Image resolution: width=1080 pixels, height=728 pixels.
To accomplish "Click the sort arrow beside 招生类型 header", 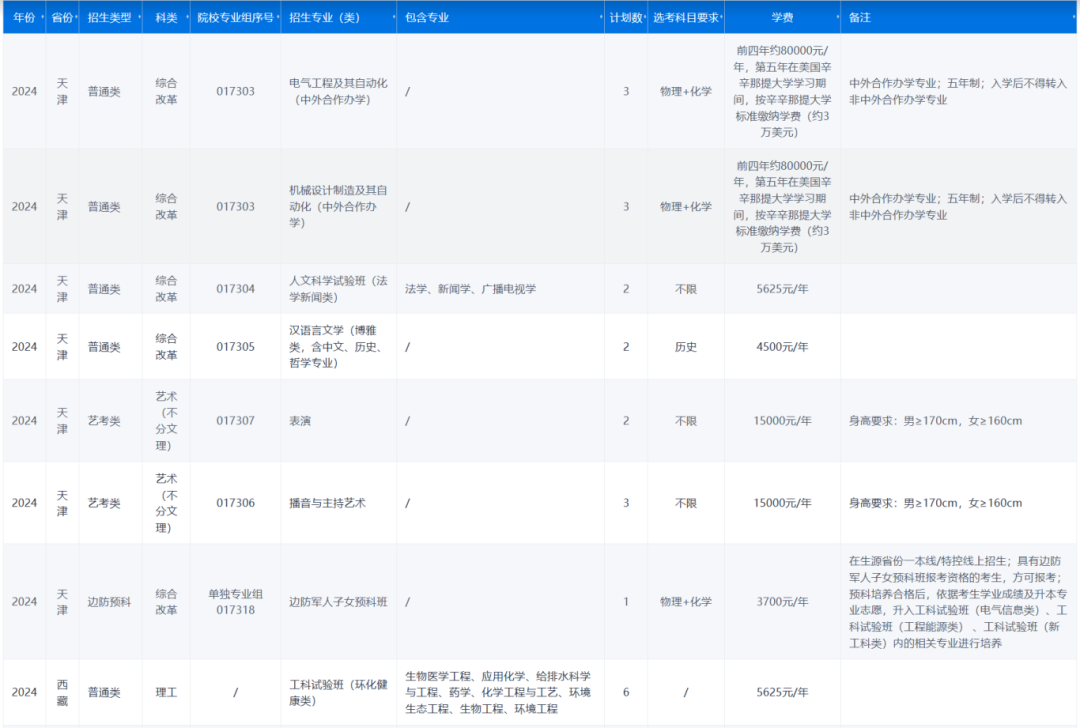I will pyautogui.click(x=141, y=17).
